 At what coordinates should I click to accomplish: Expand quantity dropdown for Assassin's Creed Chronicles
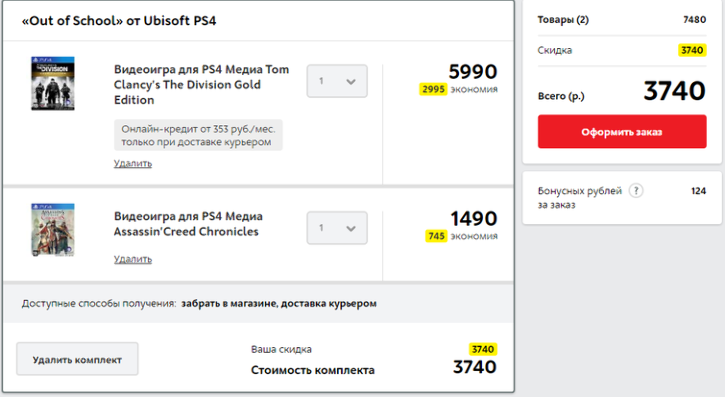[337, 228]
